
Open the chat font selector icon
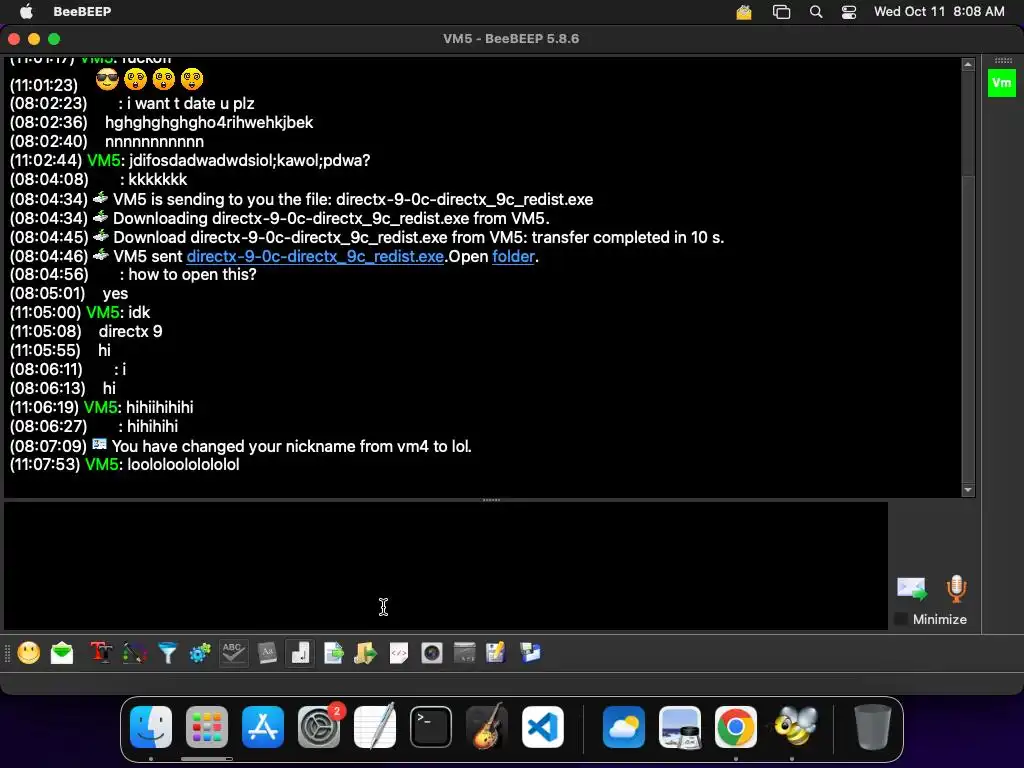pos(101,652)
